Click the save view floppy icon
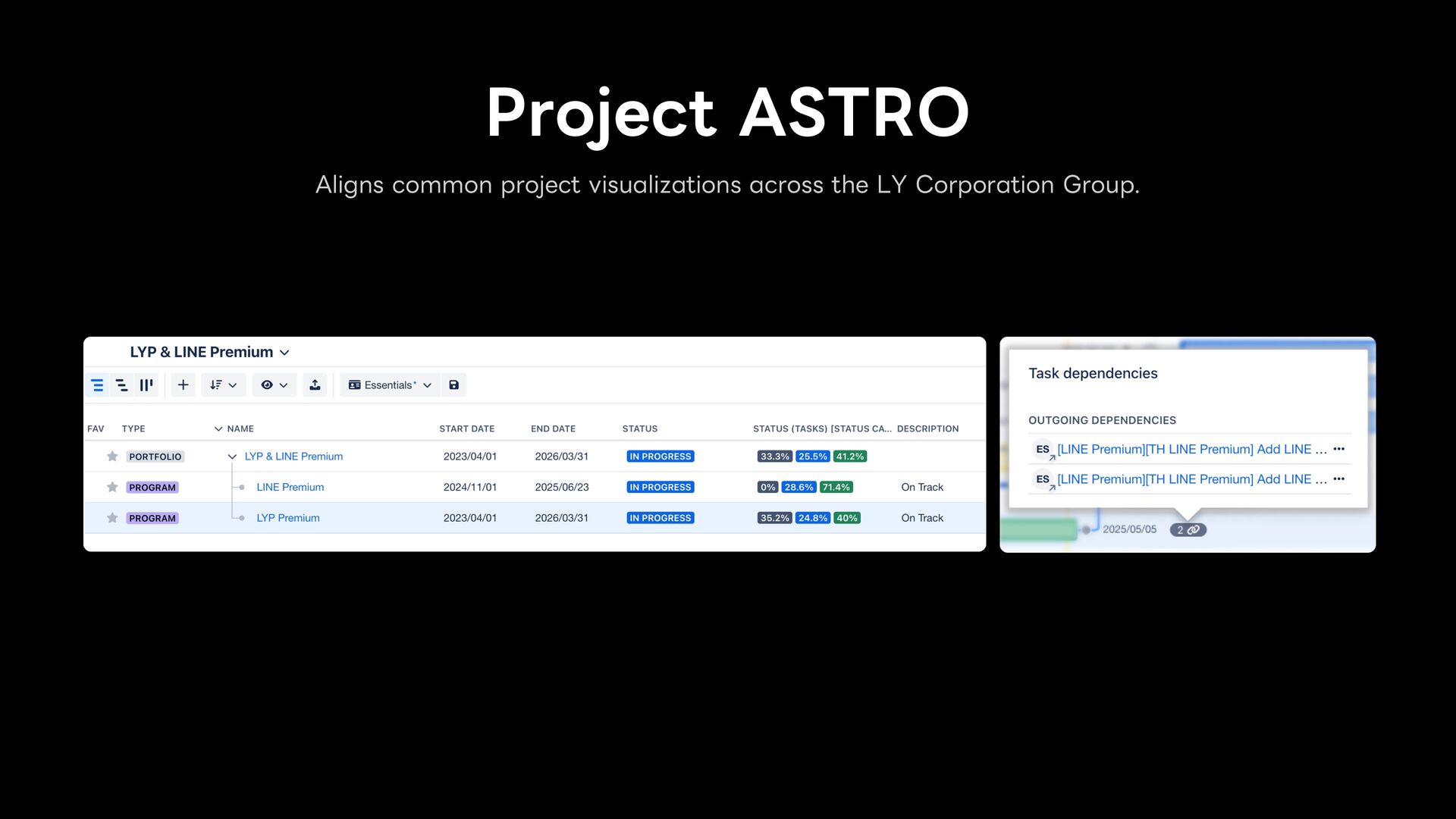The width and height of the screenshot is (1456, 819). 453,385
